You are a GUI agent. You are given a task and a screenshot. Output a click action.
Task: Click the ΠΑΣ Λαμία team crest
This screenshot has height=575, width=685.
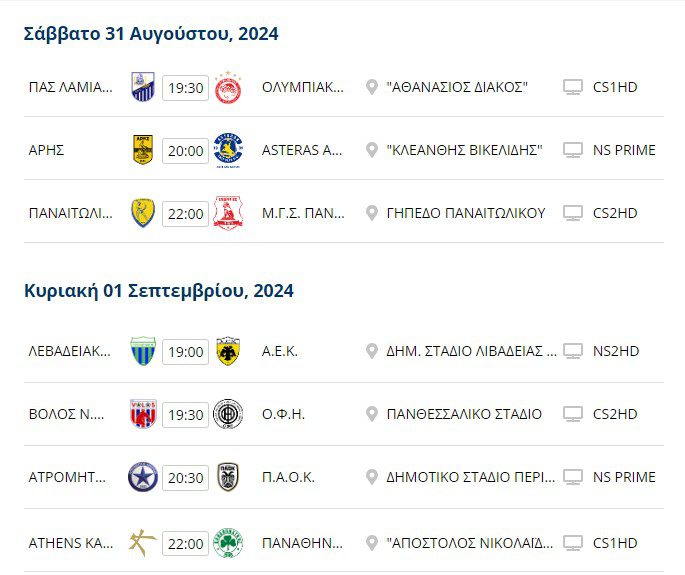(x=143, y=87)
